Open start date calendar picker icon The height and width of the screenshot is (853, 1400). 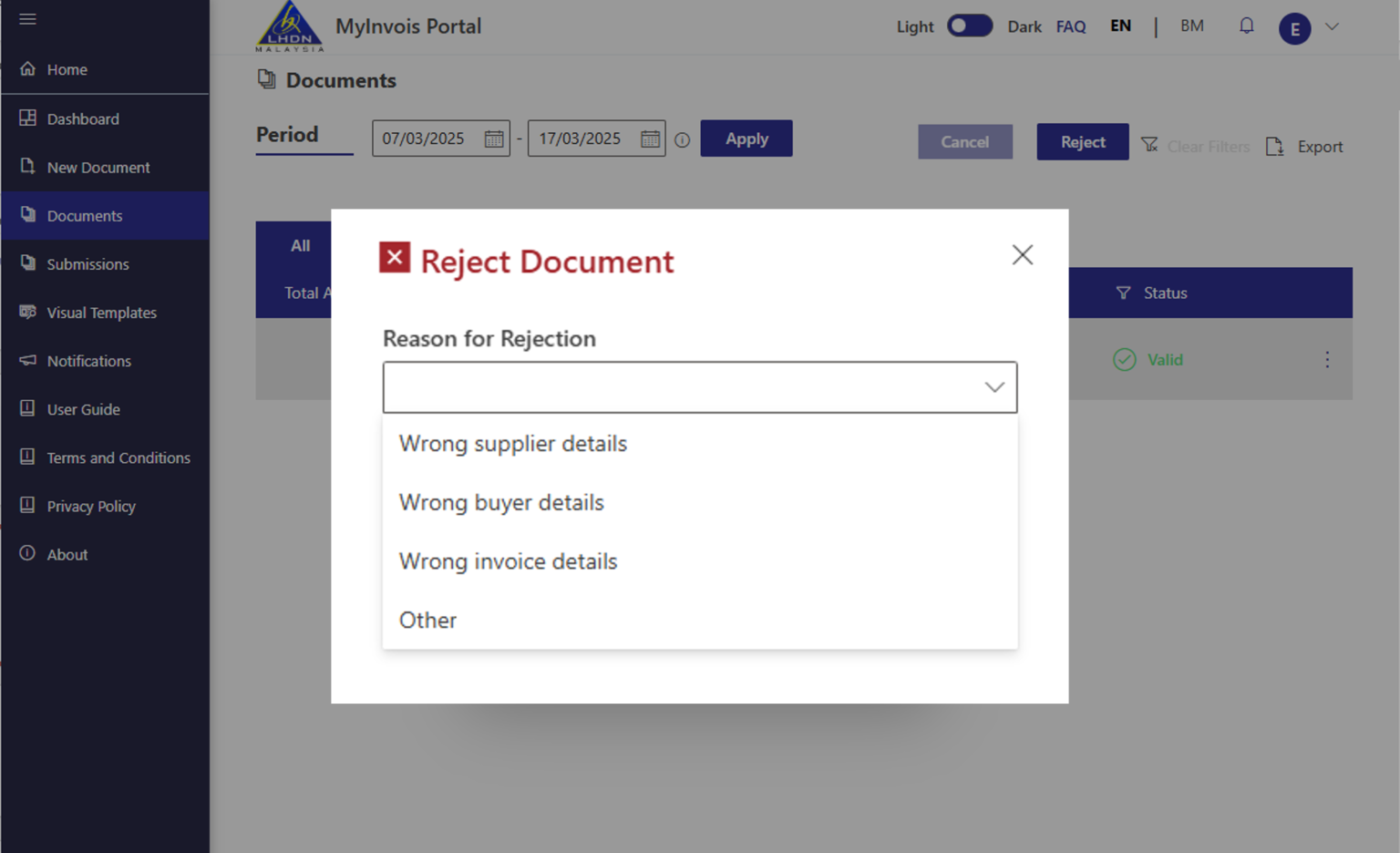click(494, 139)
